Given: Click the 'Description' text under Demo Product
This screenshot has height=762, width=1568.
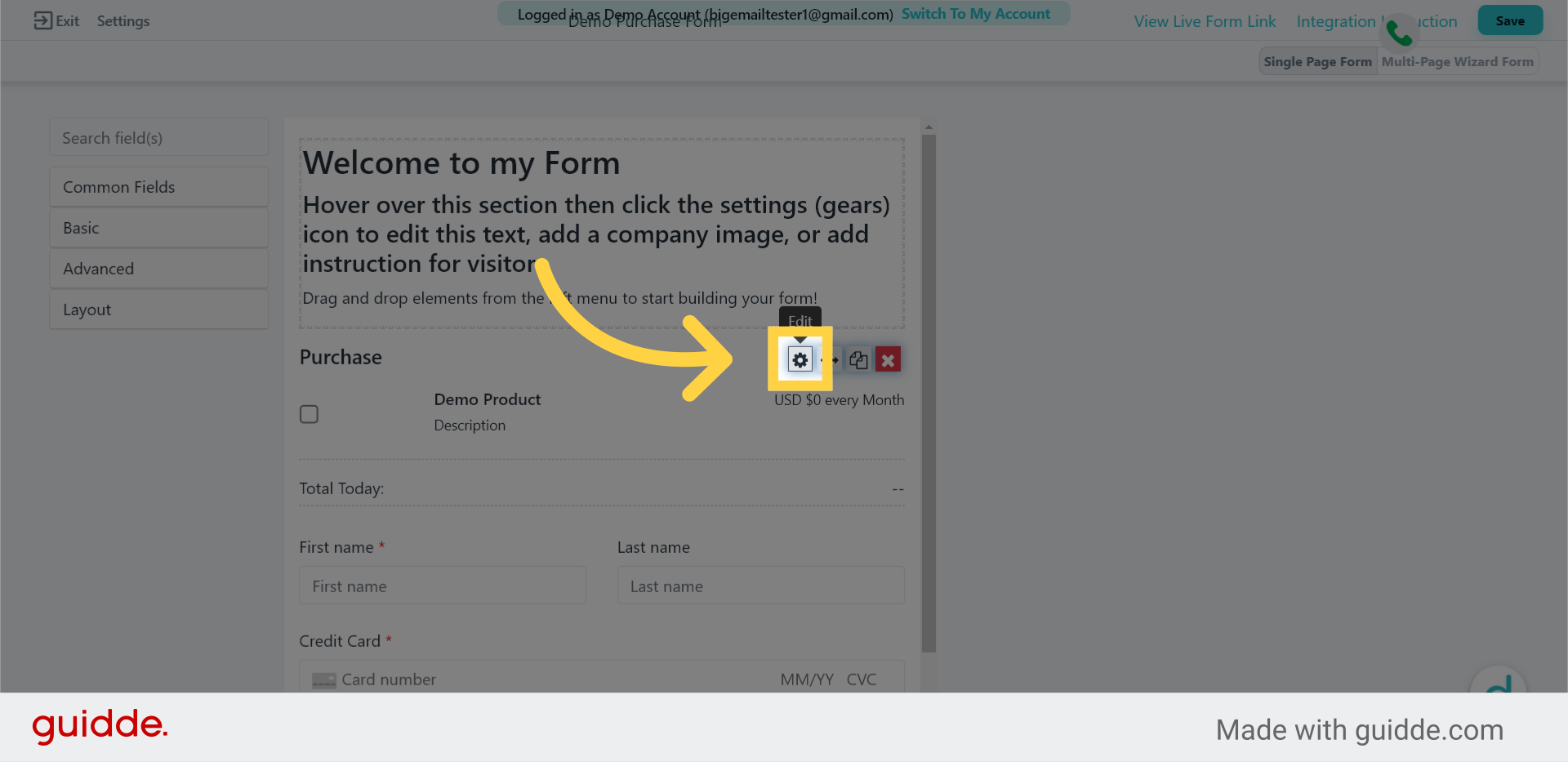Looking at the screenshot, I should (470, 426).
